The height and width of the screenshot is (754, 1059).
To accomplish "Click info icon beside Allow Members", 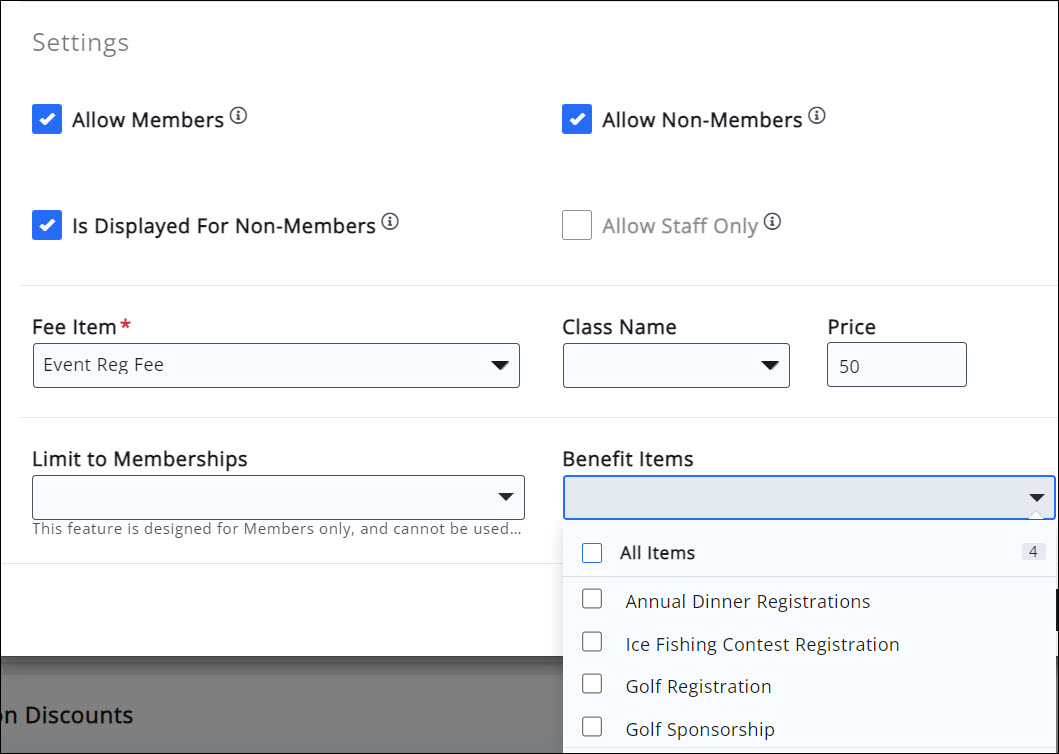I will point(238,116).
